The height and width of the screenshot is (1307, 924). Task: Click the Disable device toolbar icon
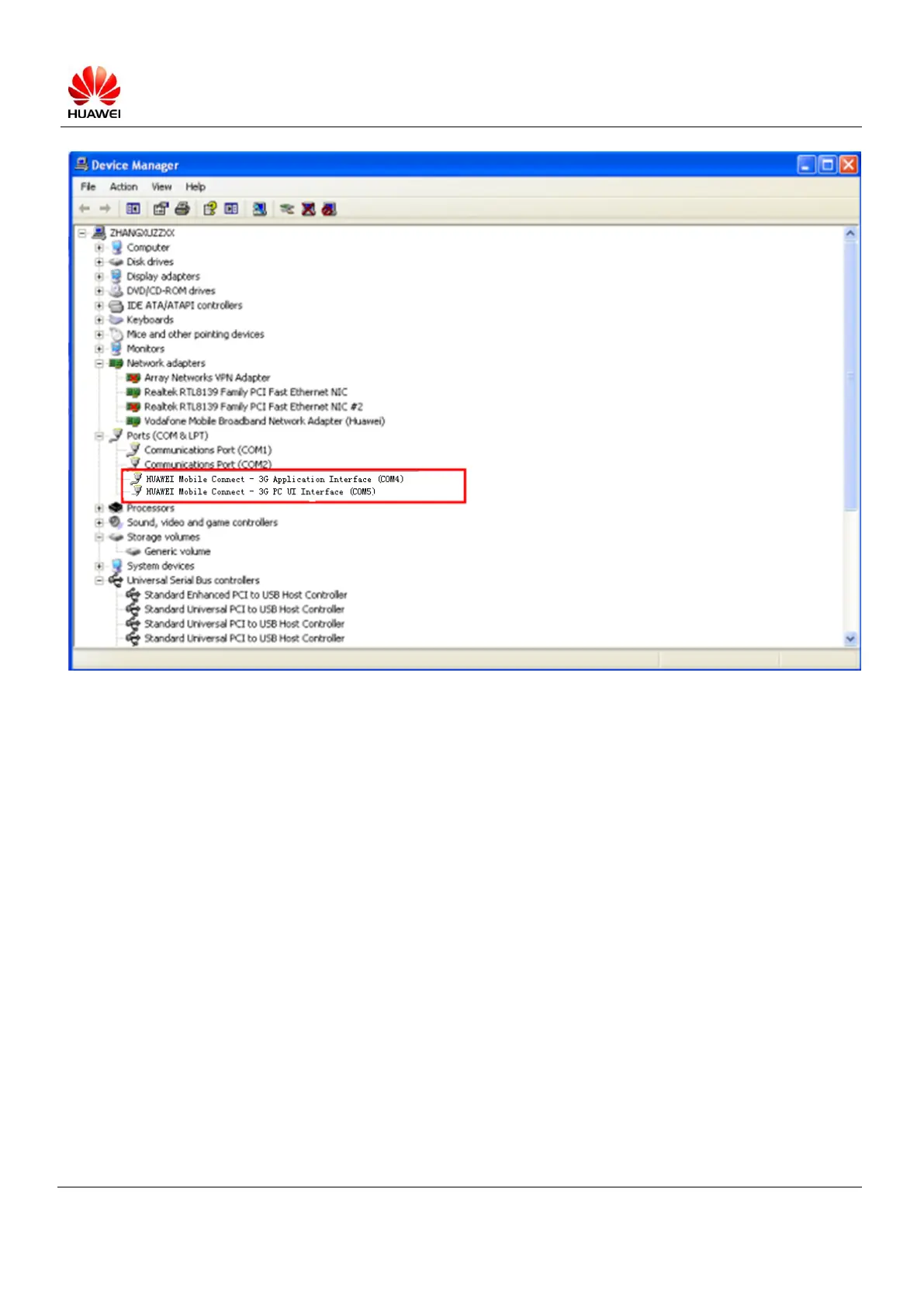329,209
